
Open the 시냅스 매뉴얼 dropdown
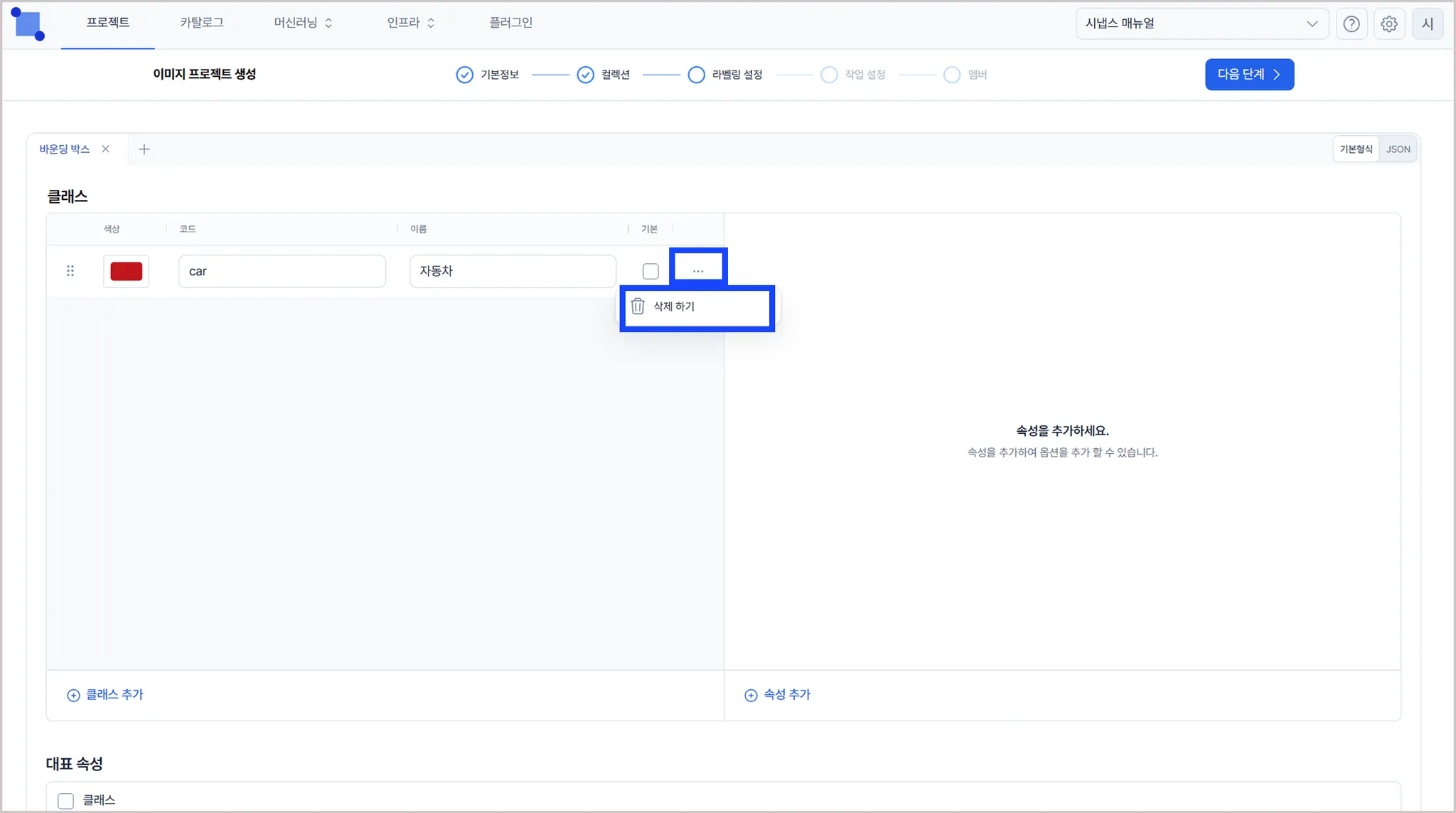[x=1201, y=23]
